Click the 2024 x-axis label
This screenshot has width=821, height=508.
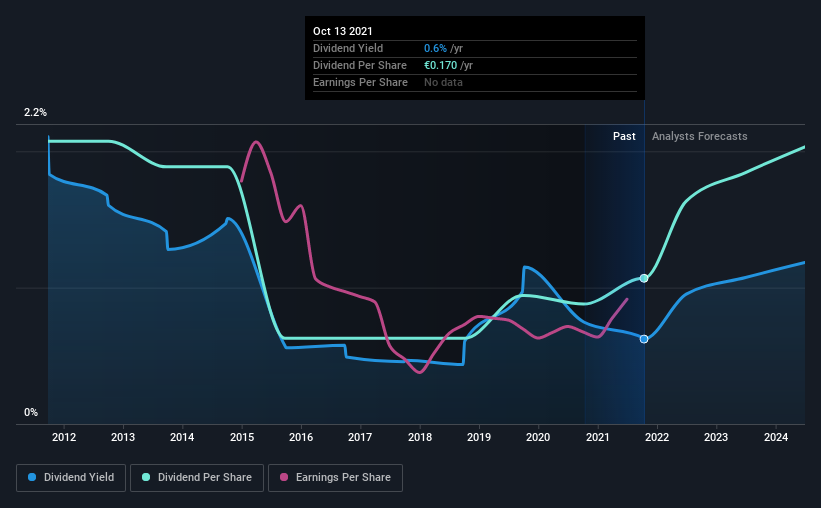point(776,437)
